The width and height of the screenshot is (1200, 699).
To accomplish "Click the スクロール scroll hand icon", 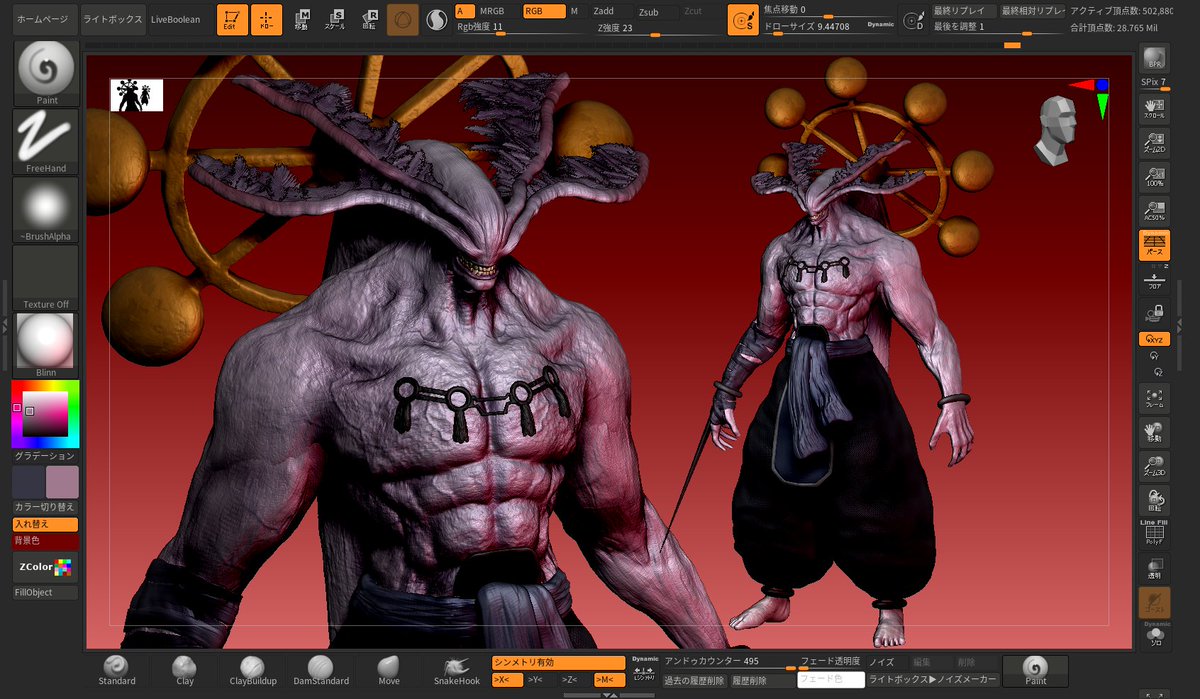I will (x=1155, y=109).
